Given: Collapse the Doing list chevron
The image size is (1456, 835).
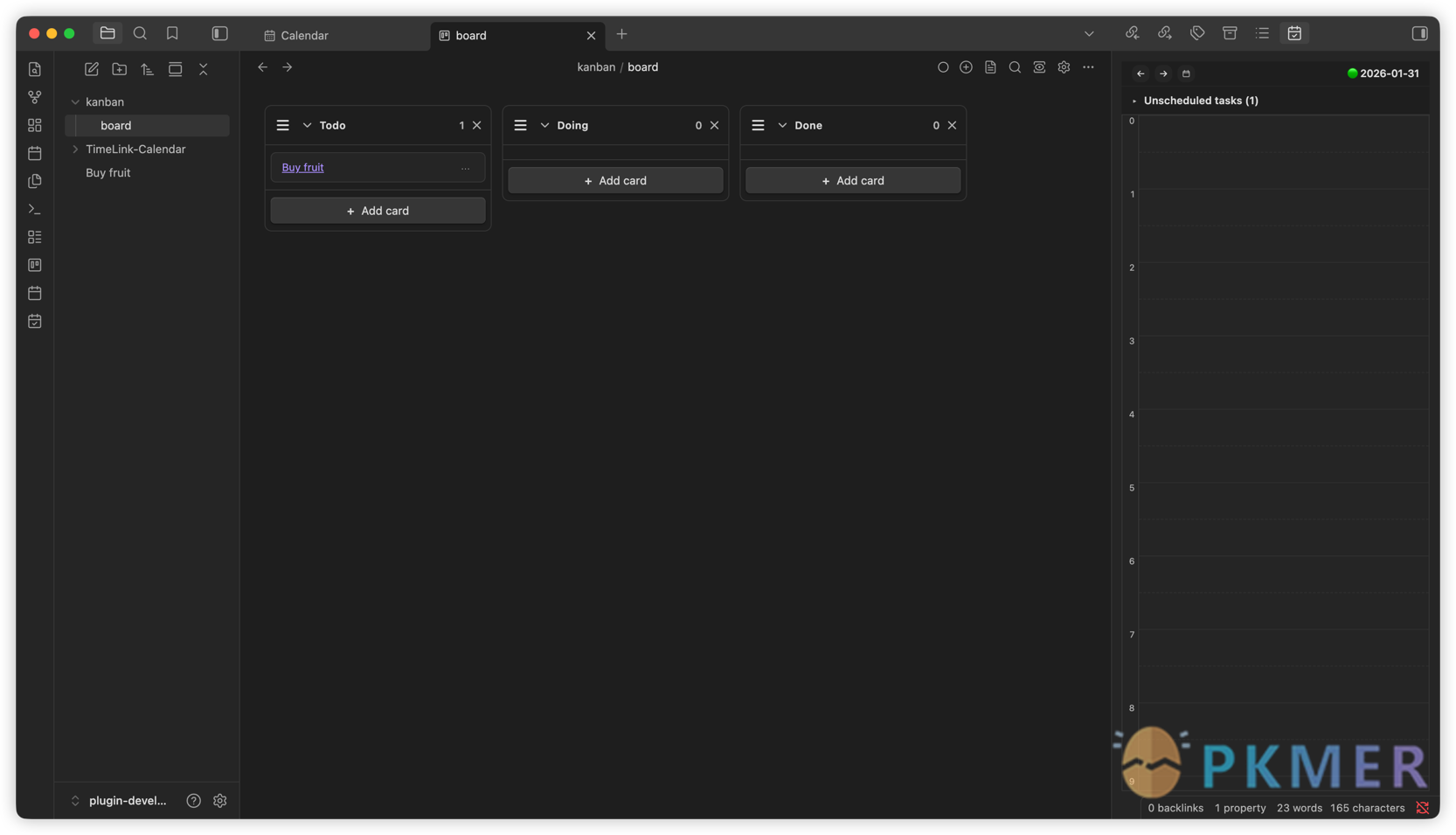Looking at the screenshot, I should point(544,125).
